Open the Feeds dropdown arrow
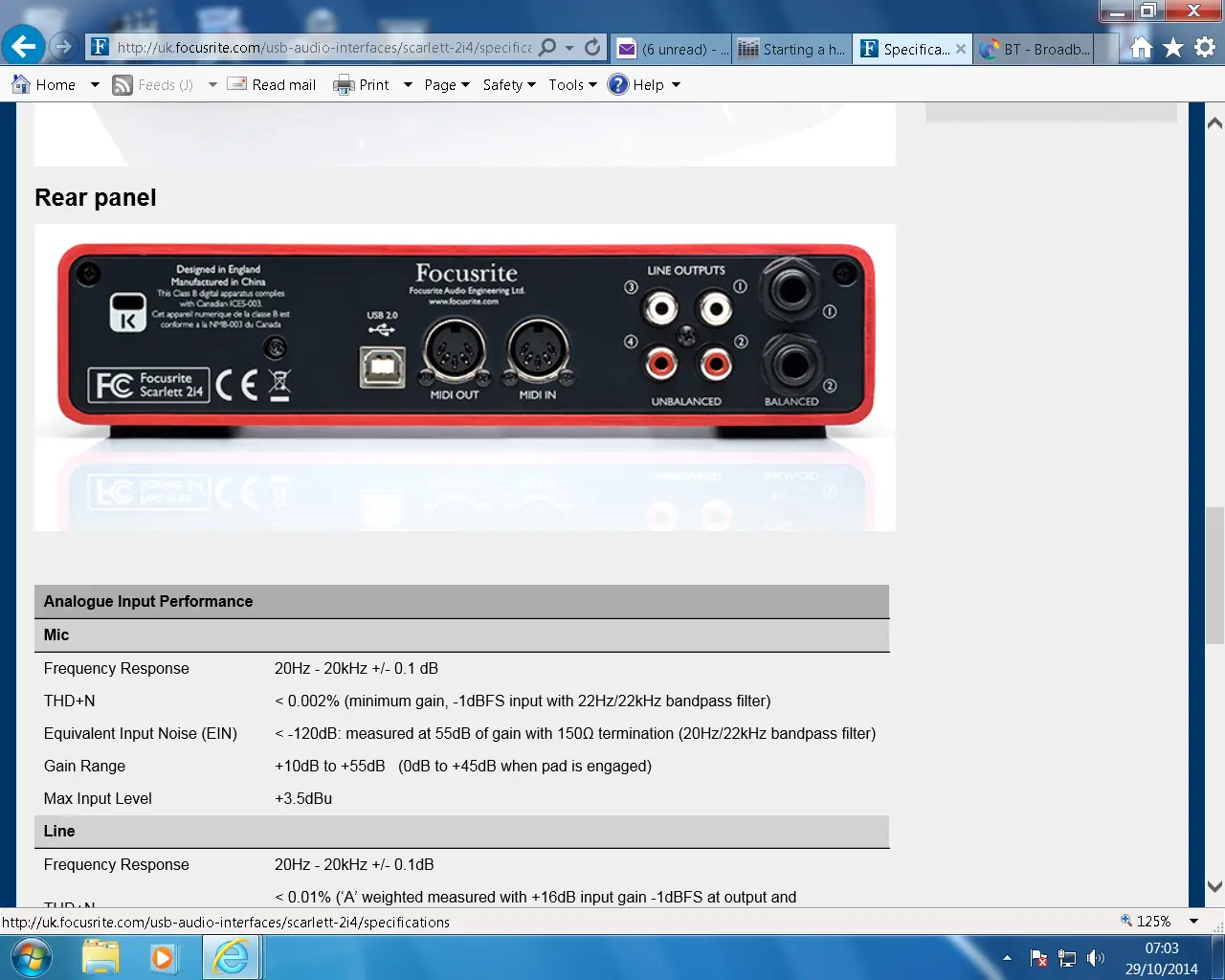This screenshot has height=980, width=1225. coord(212,84)
